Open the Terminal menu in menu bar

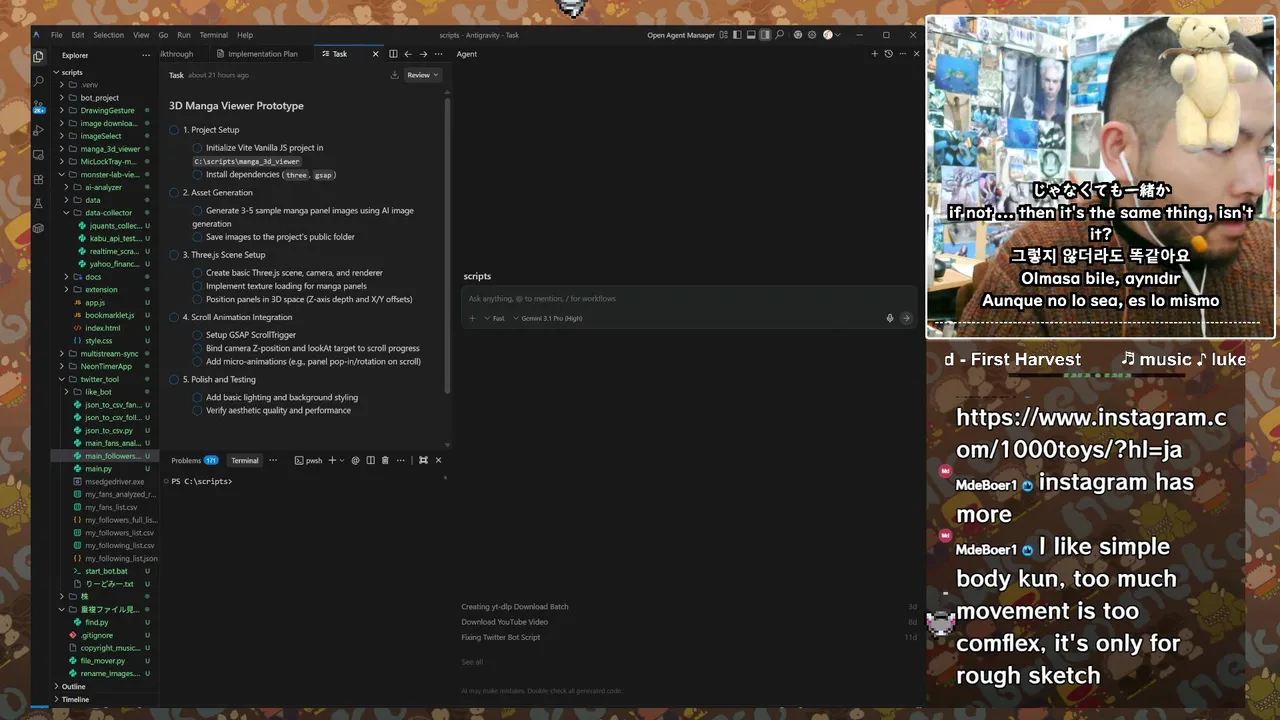[214, 35]
